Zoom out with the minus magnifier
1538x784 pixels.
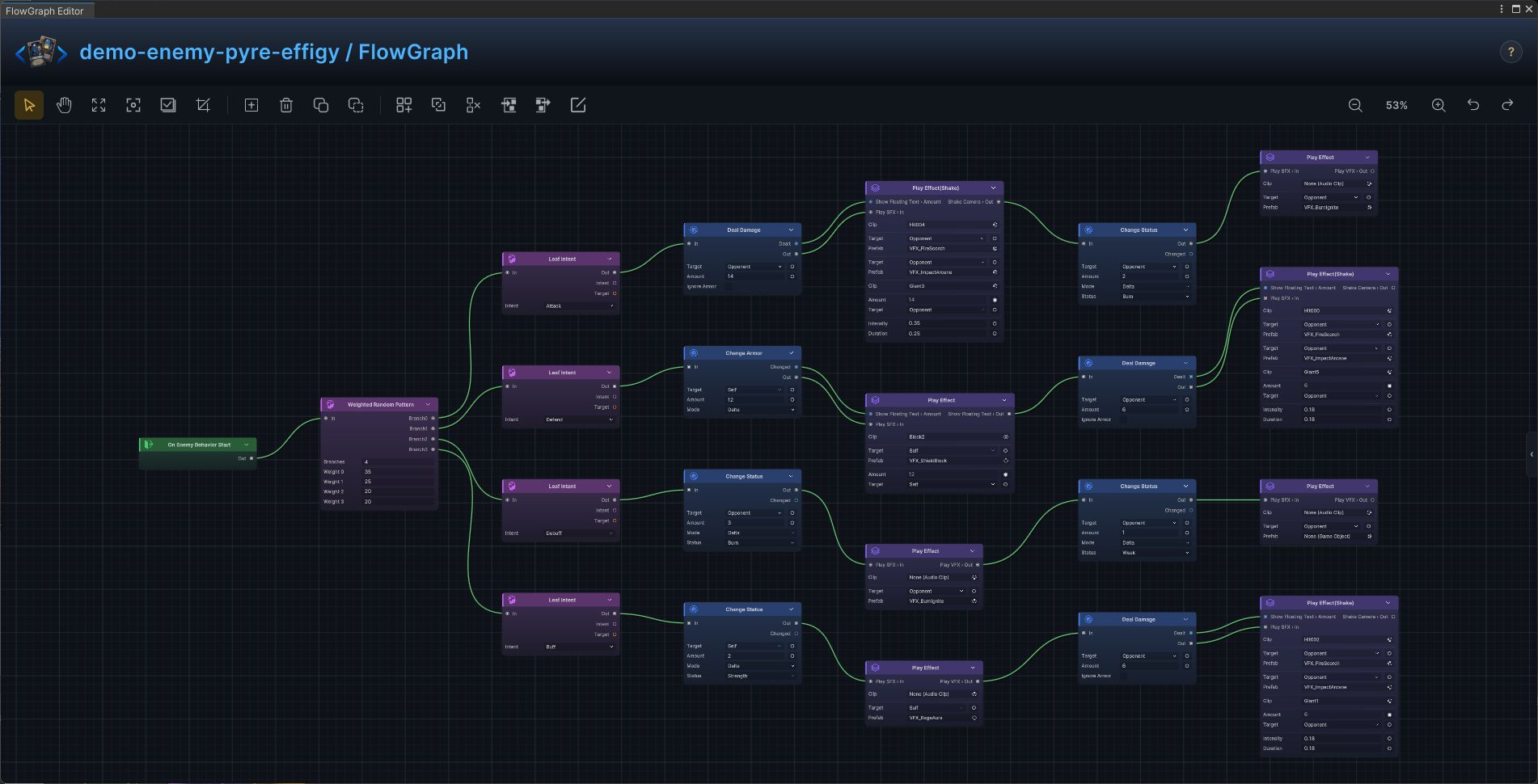tap(1355, 105)
